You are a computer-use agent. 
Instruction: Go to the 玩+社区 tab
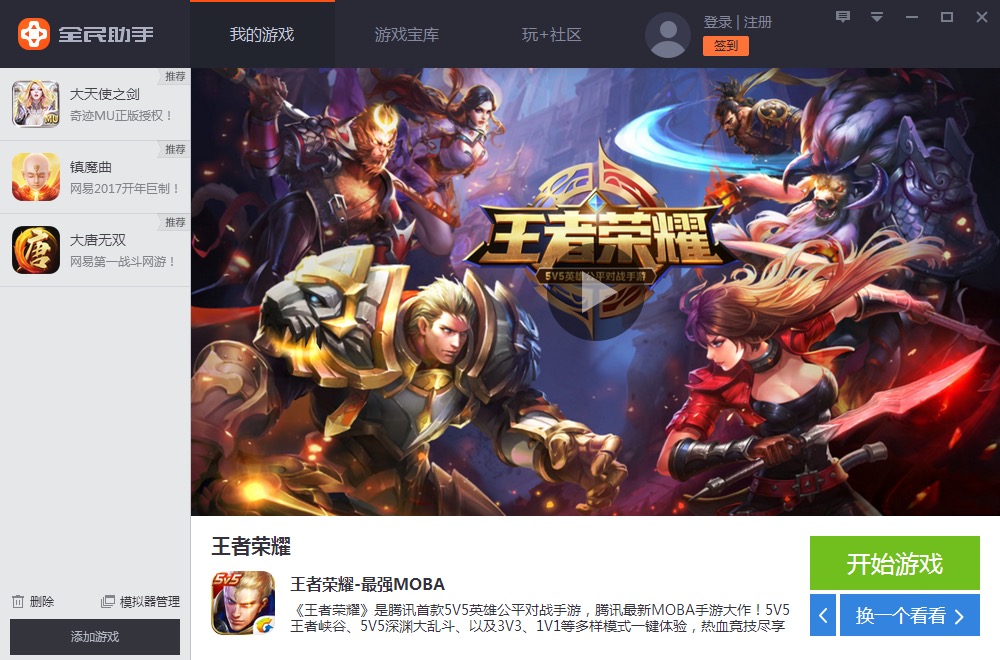[x=552, y=34]
